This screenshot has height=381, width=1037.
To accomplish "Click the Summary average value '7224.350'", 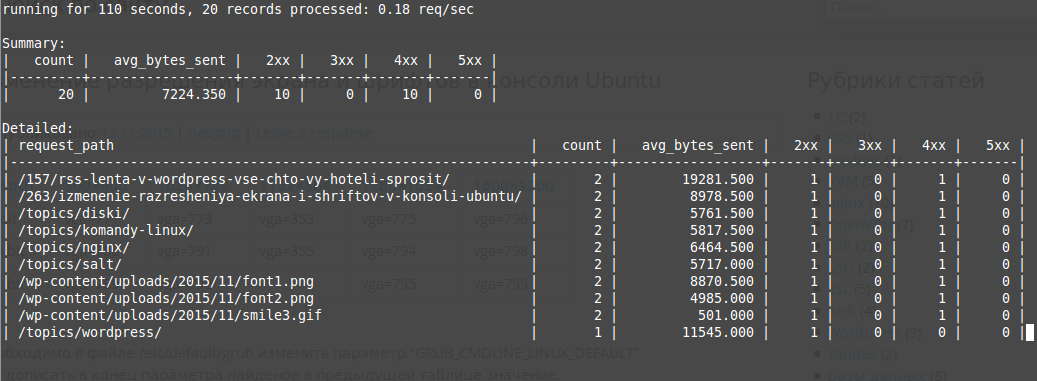I will pos(194,95).
